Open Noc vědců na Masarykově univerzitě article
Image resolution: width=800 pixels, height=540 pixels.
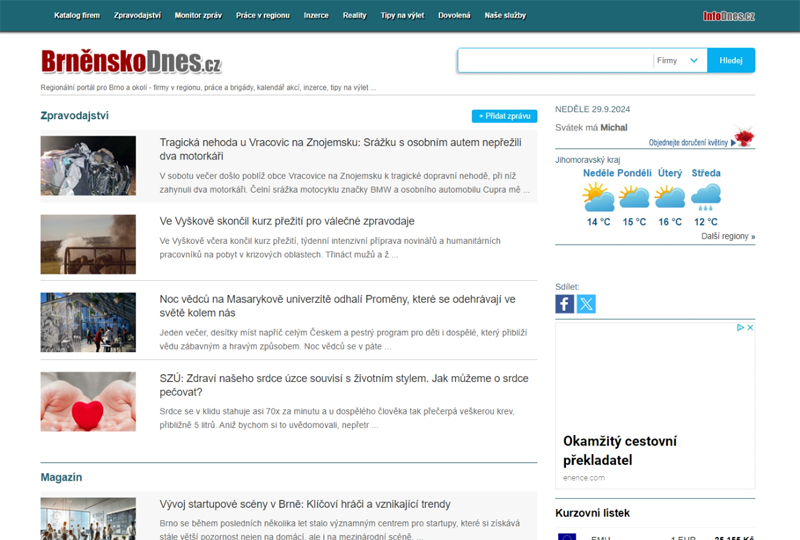point(337,306)
